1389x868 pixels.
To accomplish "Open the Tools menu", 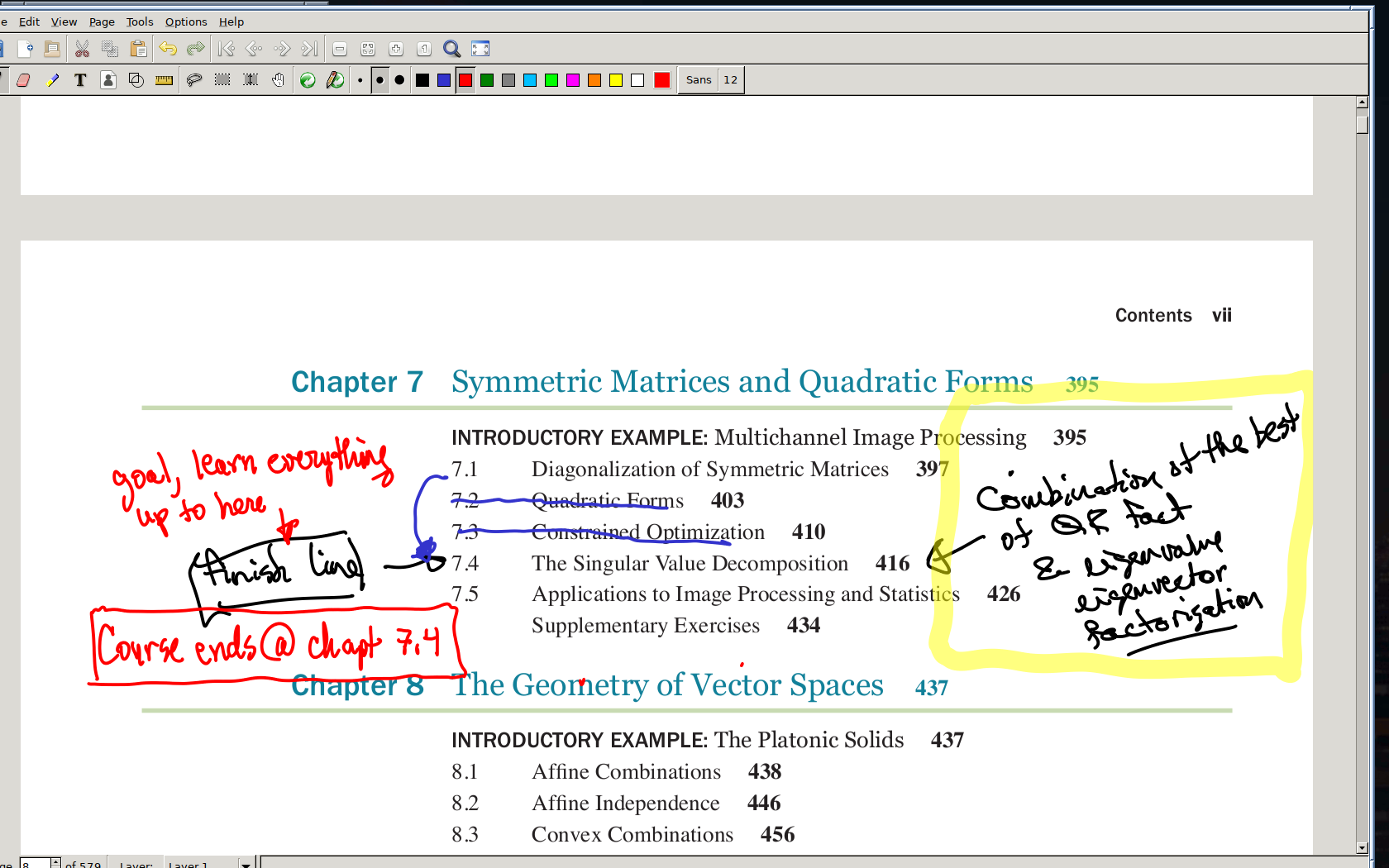I will [x=139, y=21].
